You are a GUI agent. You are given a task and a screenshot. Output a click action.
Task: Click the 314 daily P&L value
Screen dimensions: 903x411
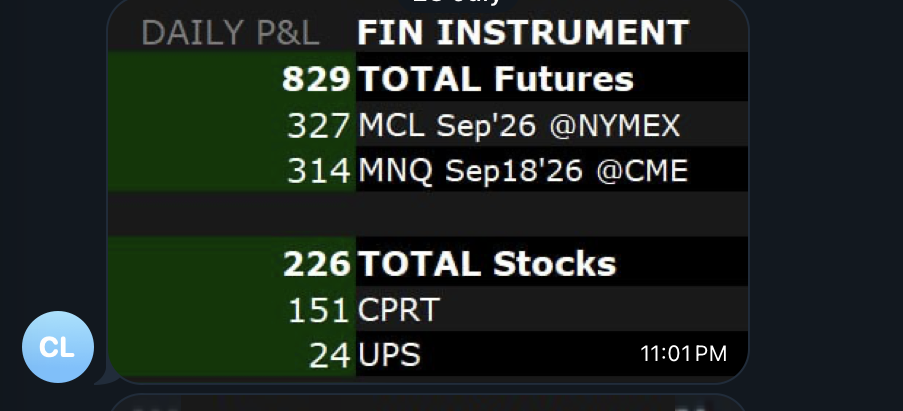coord(318,171)
